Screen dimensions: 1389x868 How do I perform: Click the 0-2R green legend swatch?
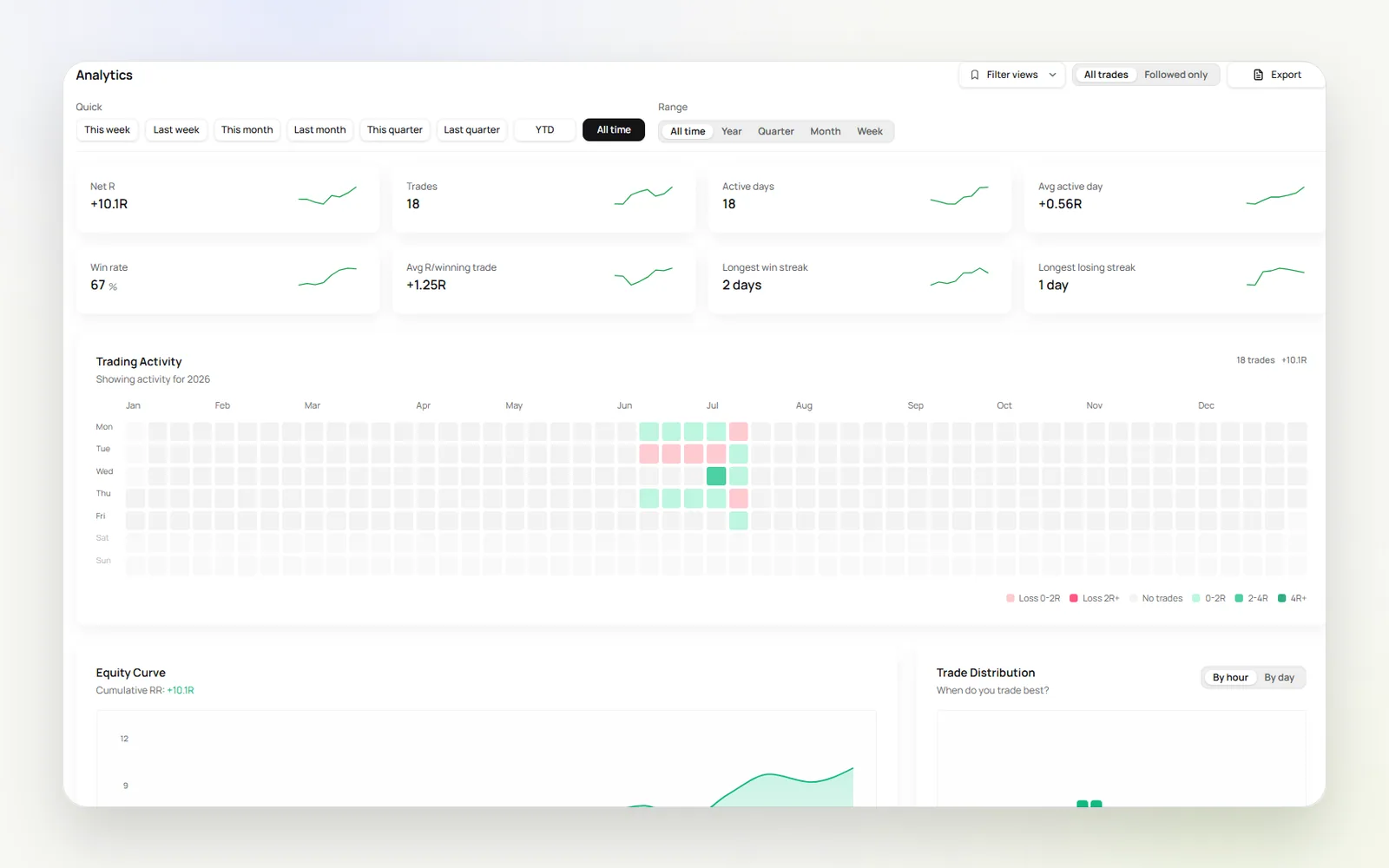click(1196, 598)
